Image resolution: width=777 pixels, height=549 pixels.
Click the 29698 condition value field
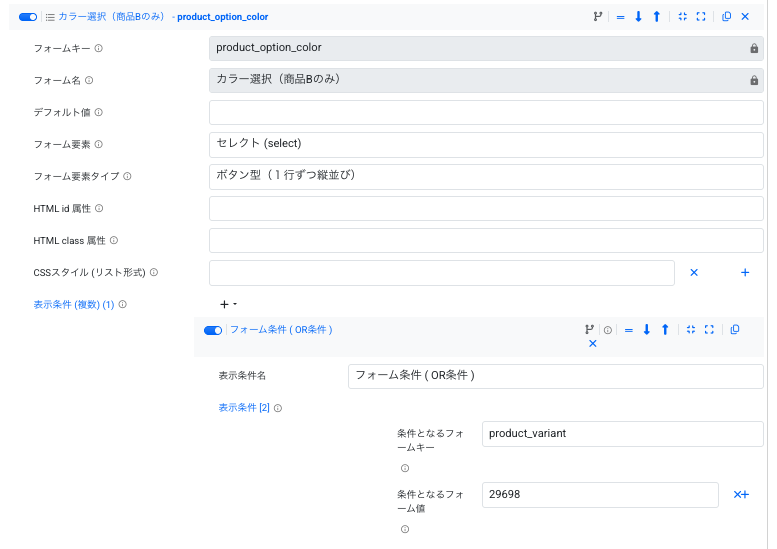(x=600, y=495)
